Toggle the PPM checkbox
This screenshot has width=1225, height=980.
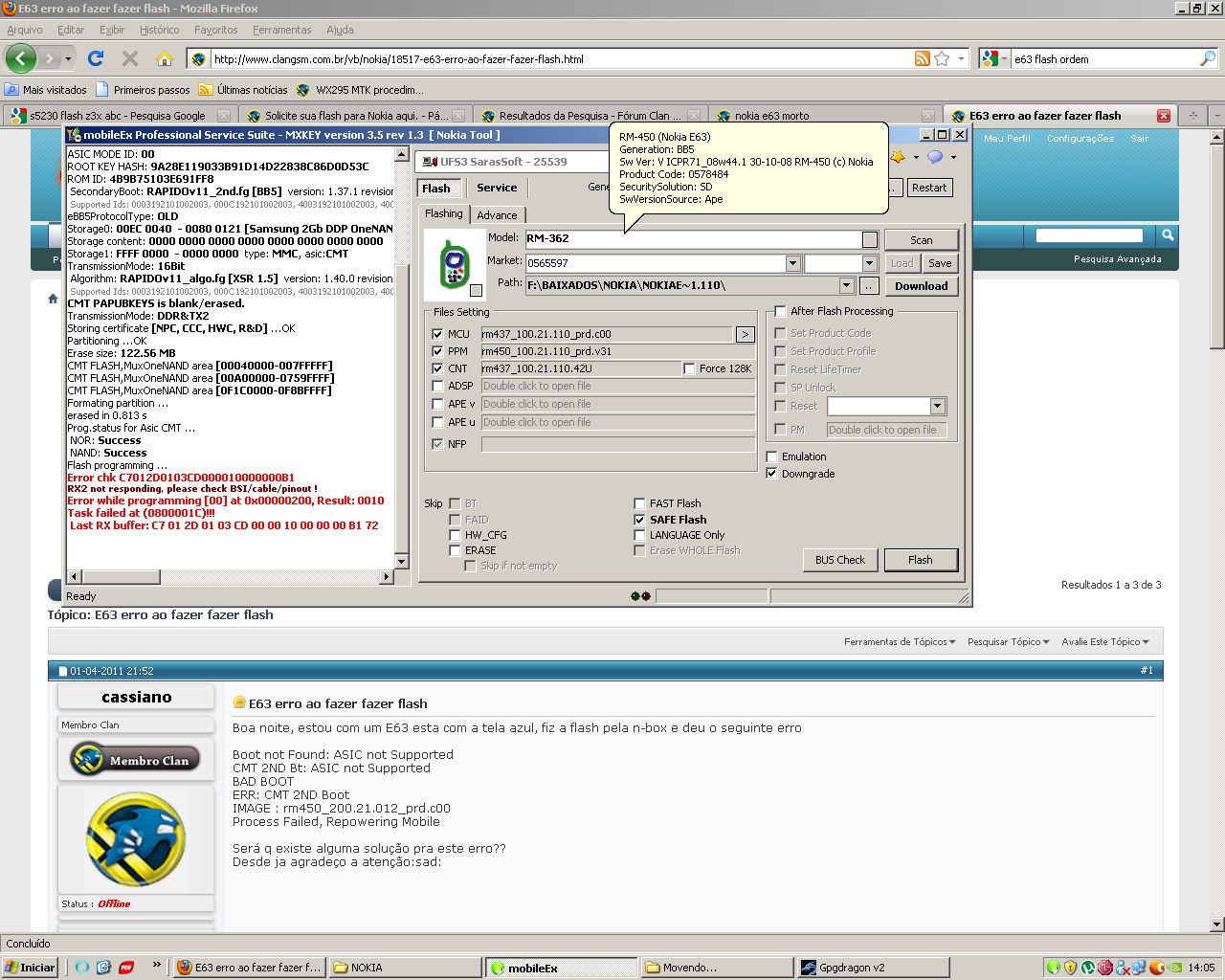coord(437,351)
